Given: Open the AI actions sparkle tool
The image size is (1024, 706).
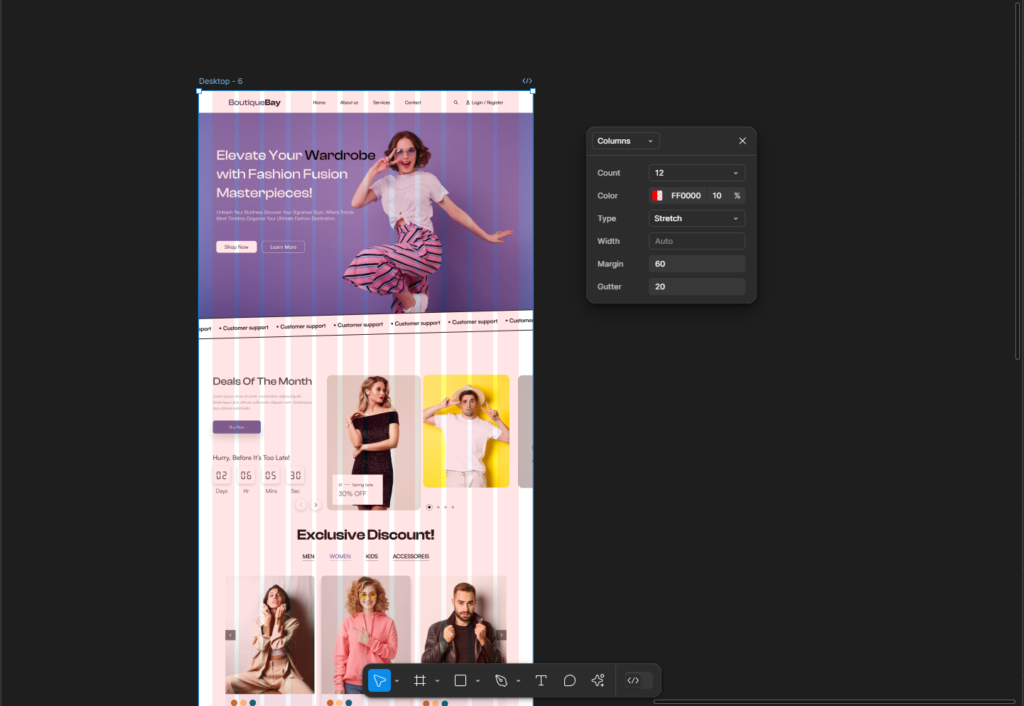Looking at the screenshot, I should click(598, 681).
